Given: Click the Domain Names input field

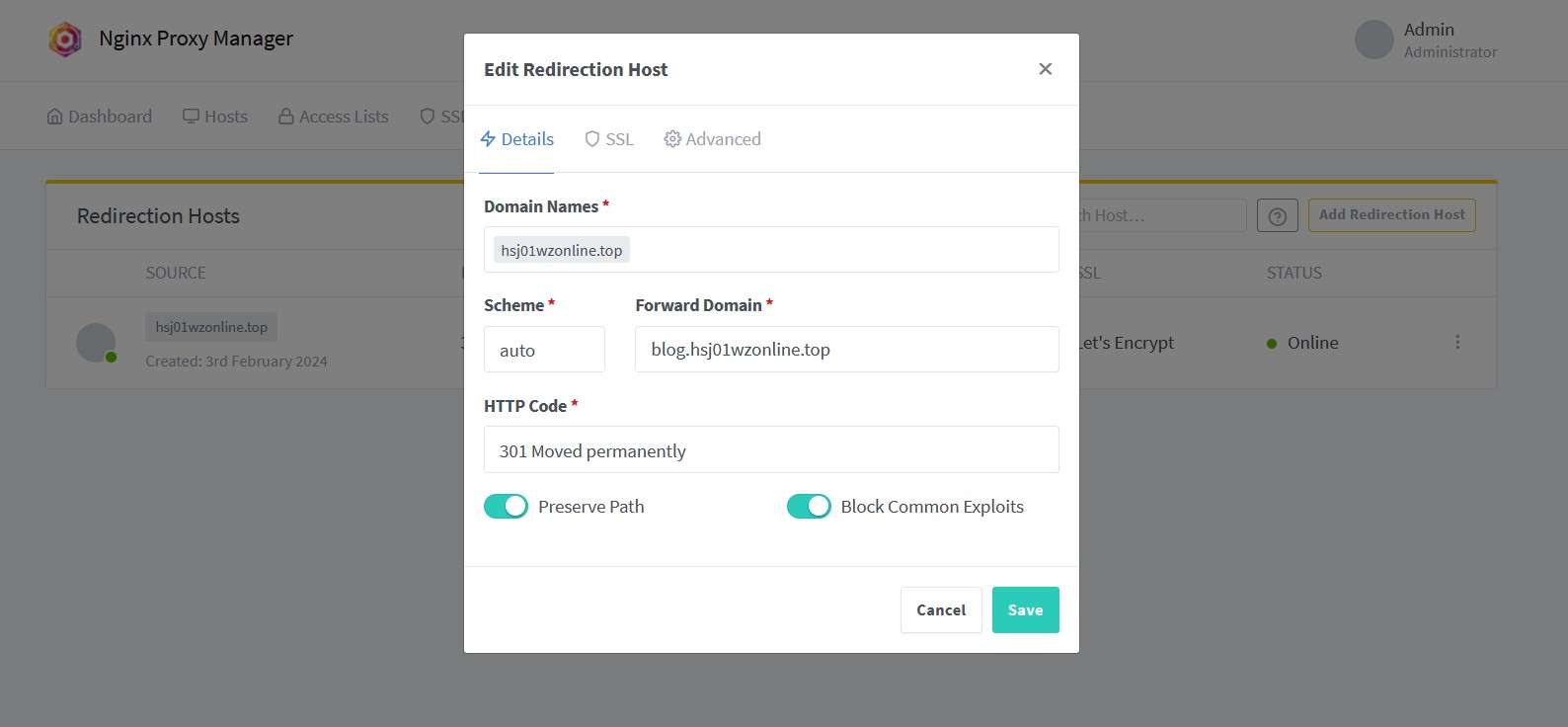Looking at the screenshot, I should [771, 250].
